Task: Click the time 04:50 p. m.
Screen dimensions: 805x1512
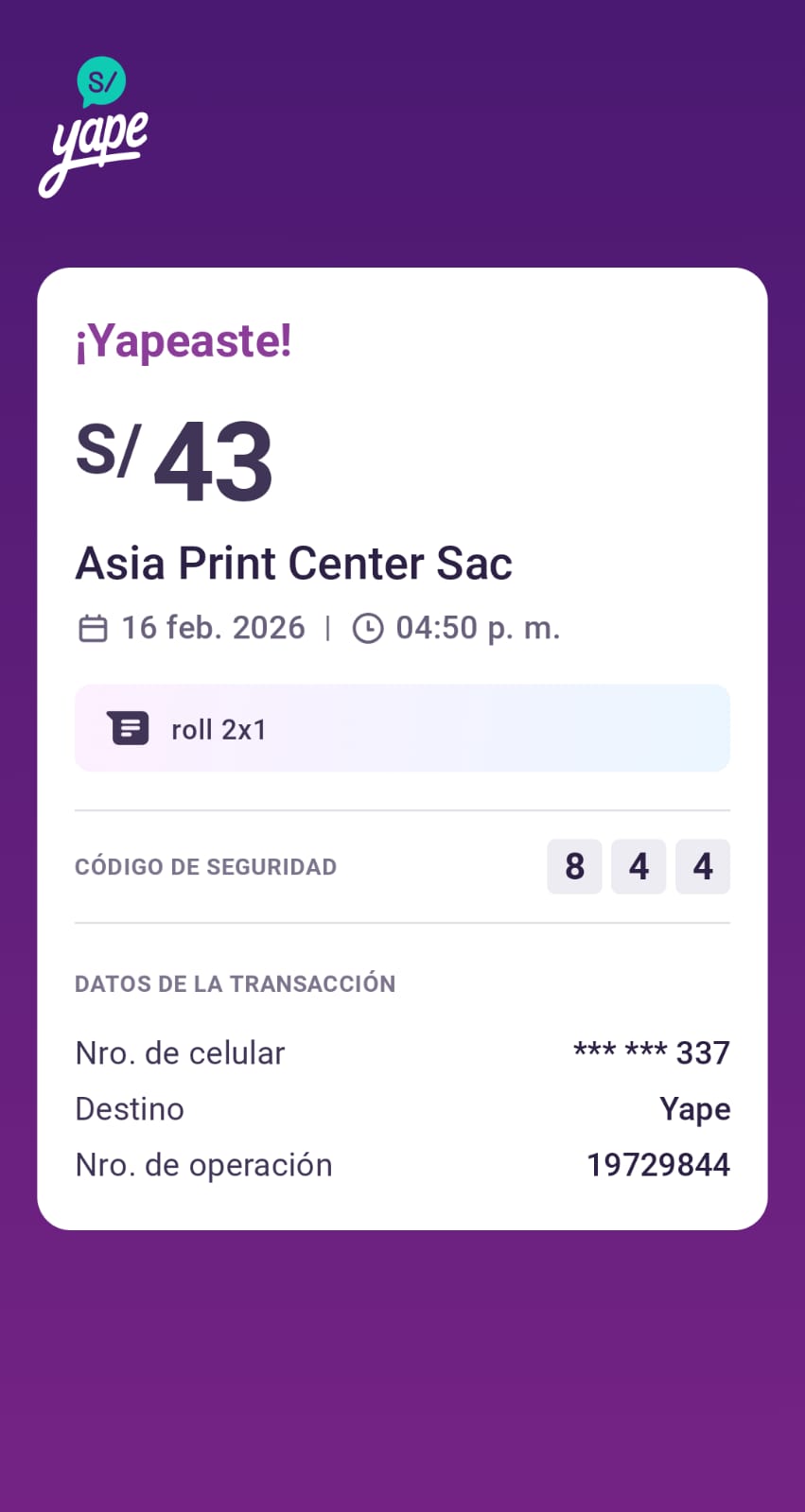Action: pyautogui.click(x=478, y=628)
